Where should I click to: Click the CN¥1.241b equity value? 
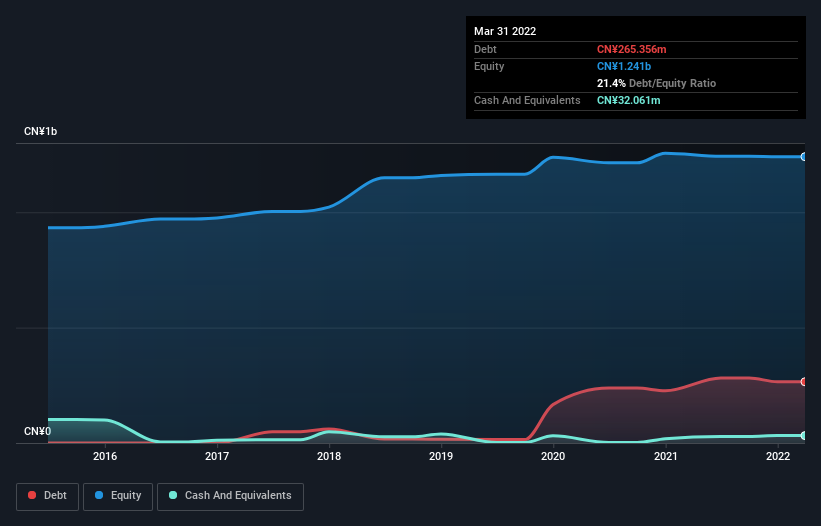[624, 66]
